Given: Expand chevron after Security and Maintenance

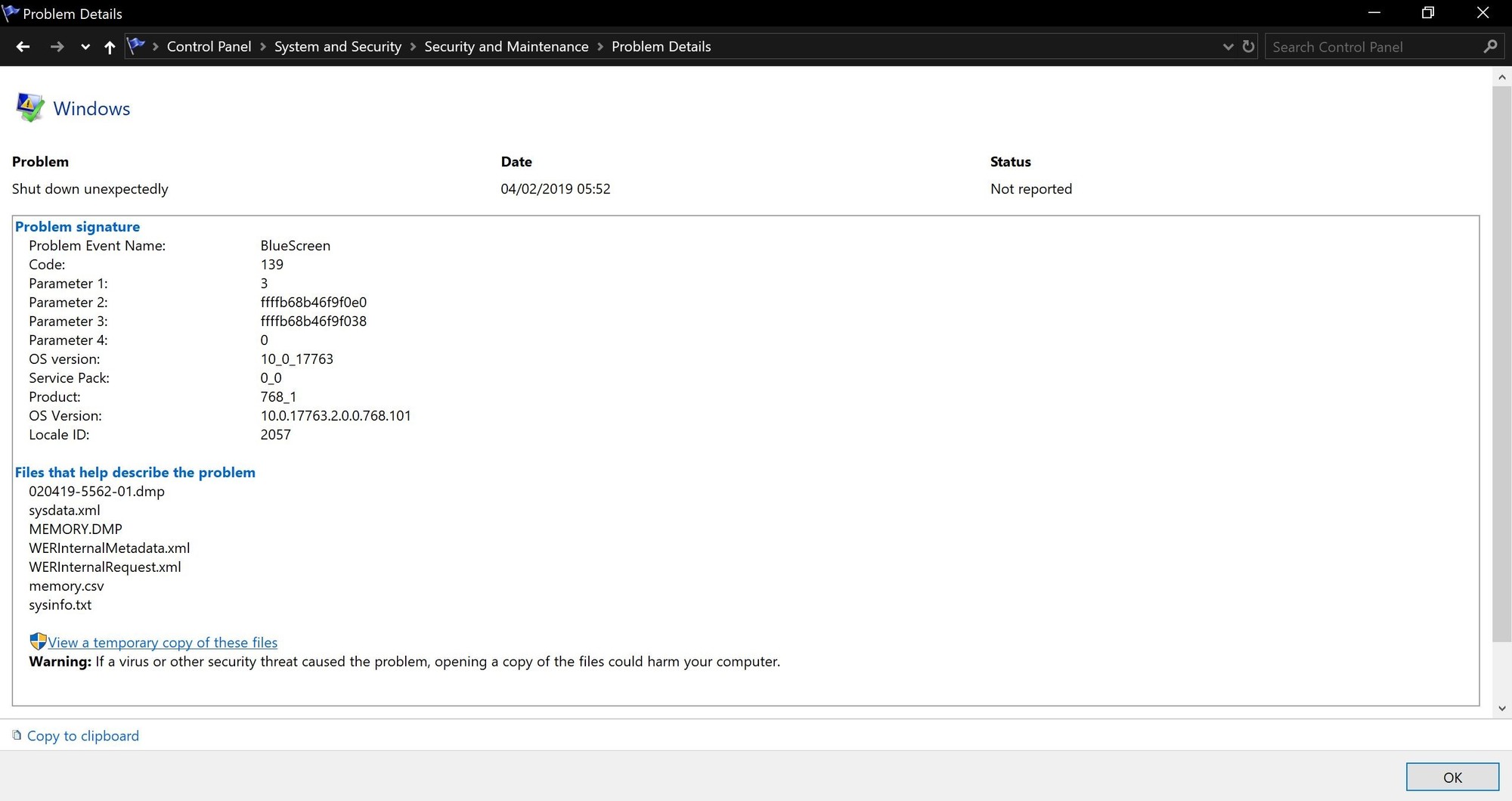Looking at the screenshot, I should point(600,47).
